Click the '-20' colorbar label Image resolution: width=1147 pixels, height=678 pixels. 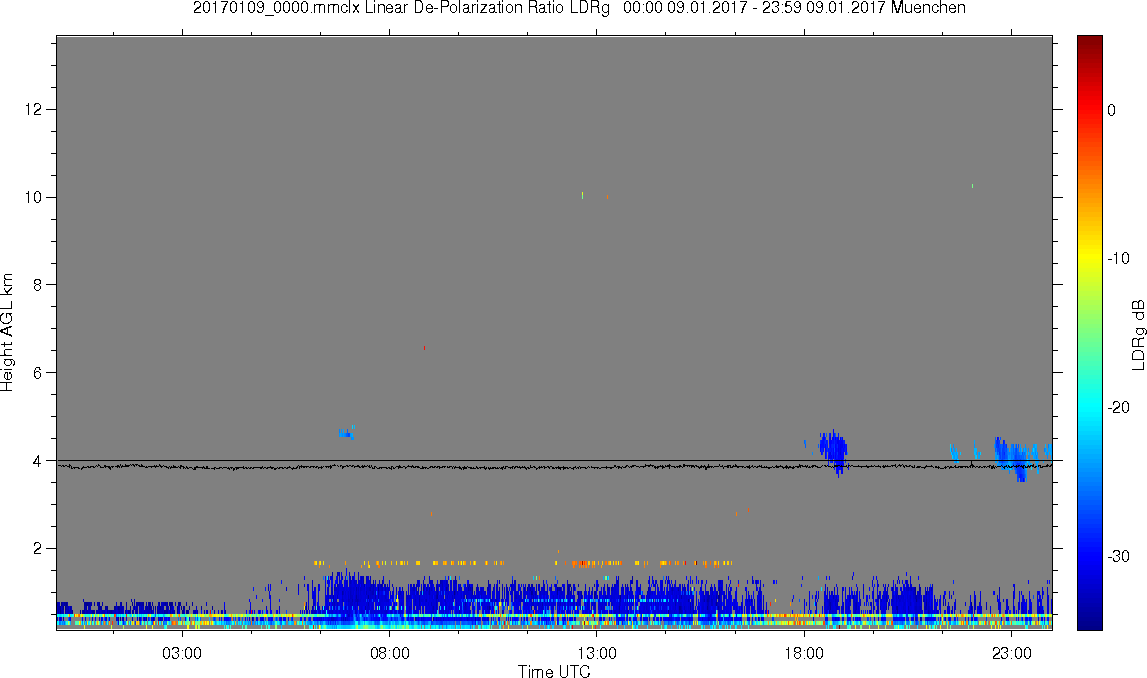pos(1118,408)
